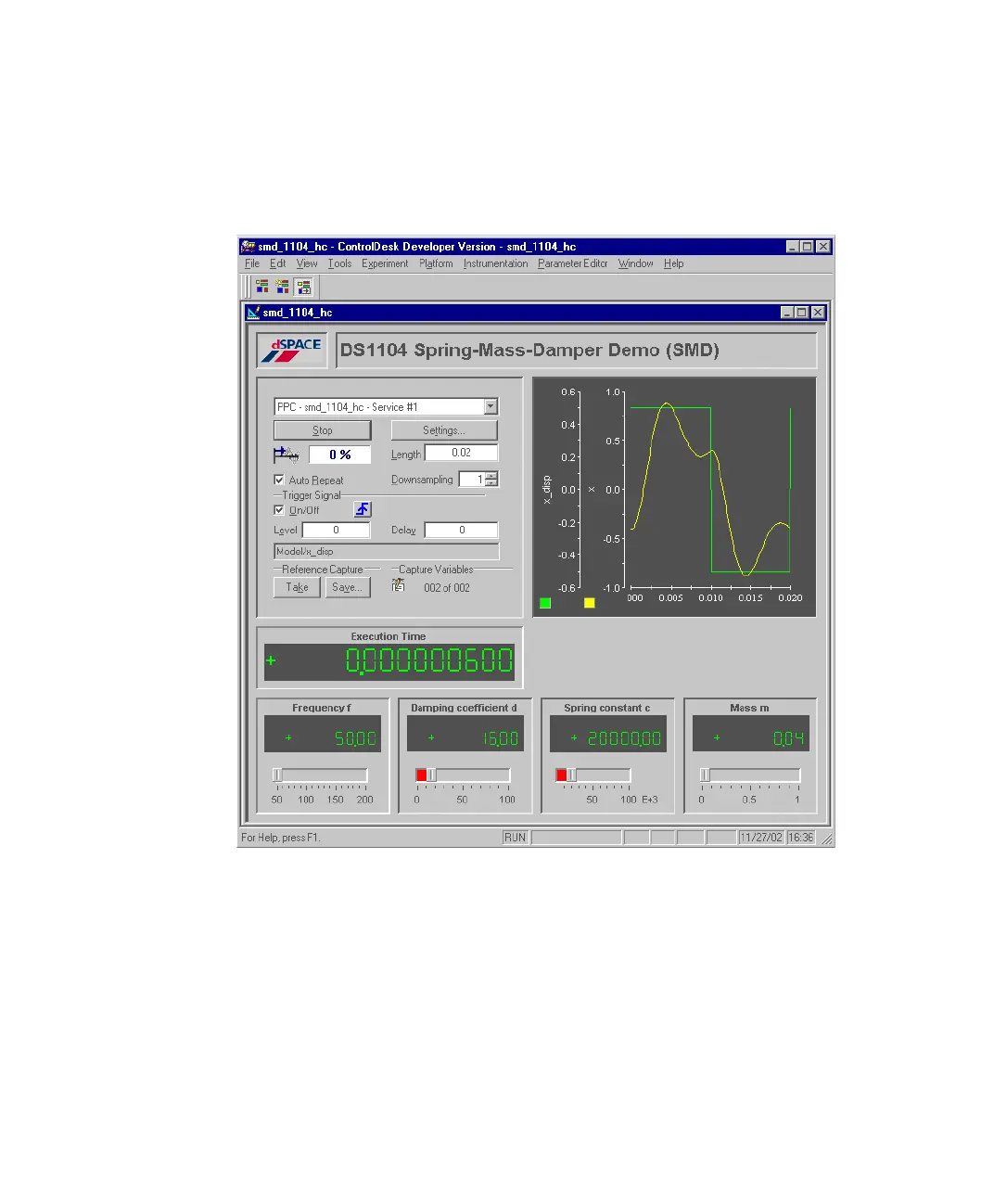
Task: Open the Window menu
Action: [636, 263]
